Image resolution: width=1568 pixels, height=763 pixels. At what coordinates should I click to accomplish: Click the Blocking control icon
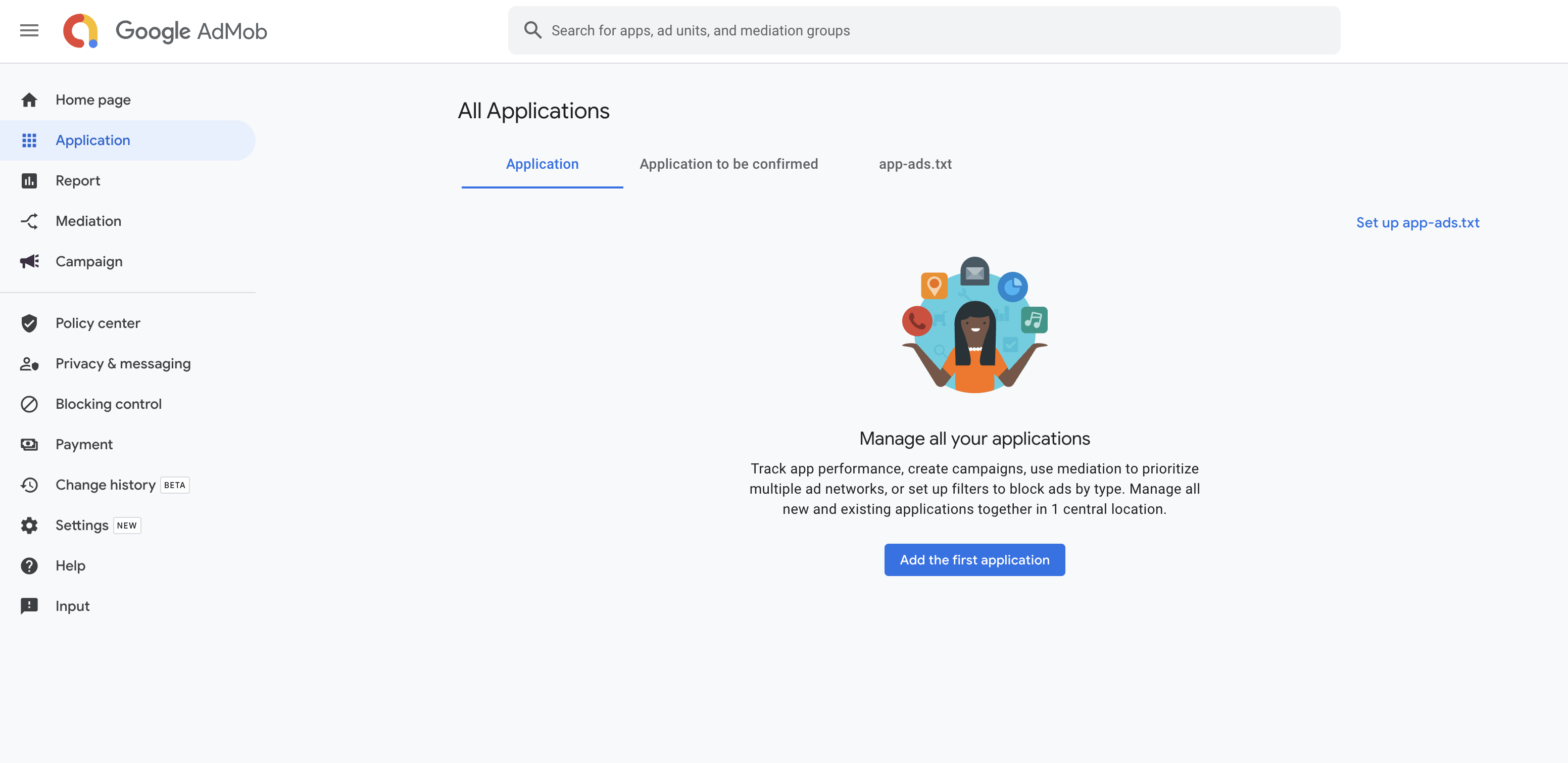29,404
